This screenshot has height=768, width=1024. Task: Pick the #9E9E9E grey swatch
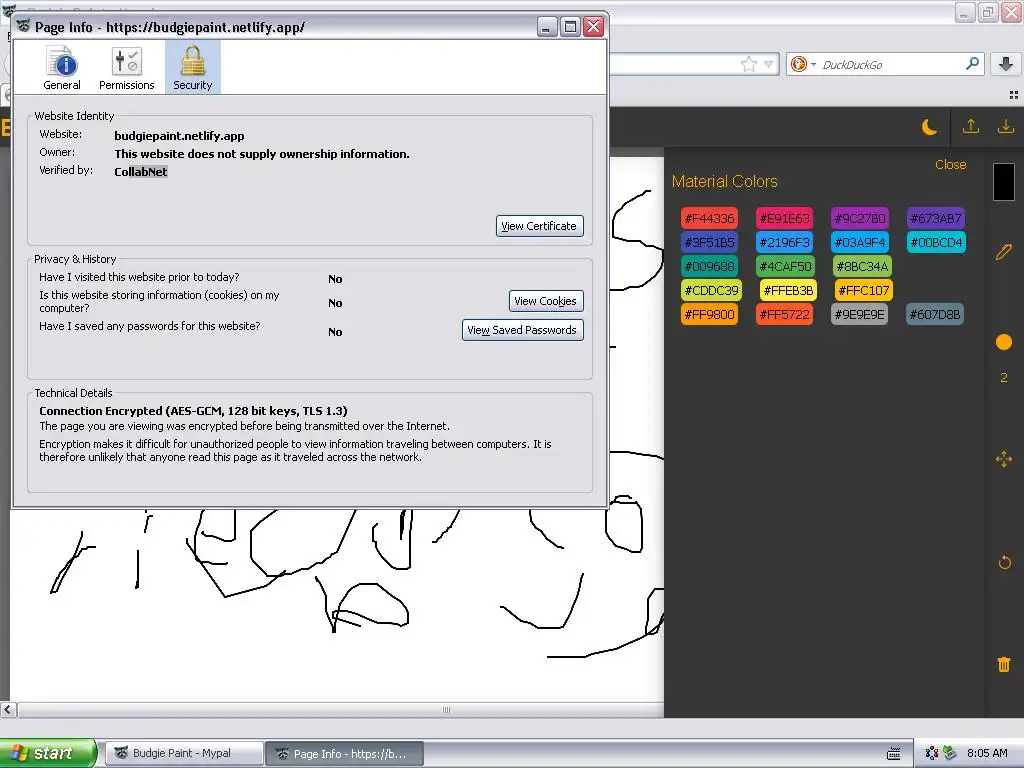pos(859,314)
